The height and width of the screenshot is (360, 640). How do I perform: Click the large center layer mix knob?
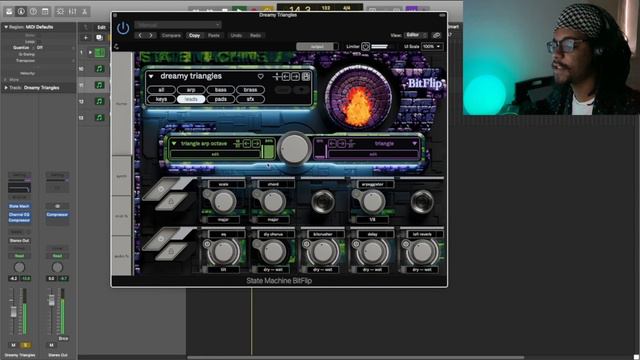tap(295, 148)
